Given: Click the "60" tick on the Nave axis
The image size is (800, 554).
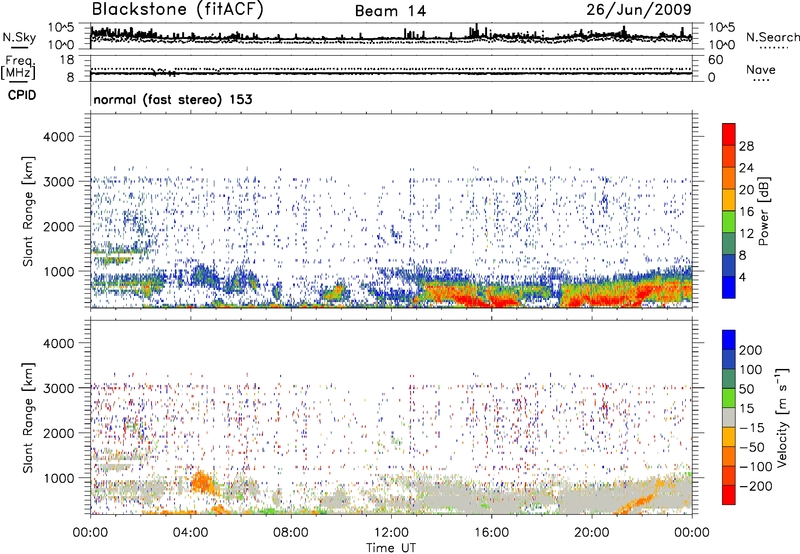Looking at the screenshot, I should pyautogui.click(x=715, y=60).
